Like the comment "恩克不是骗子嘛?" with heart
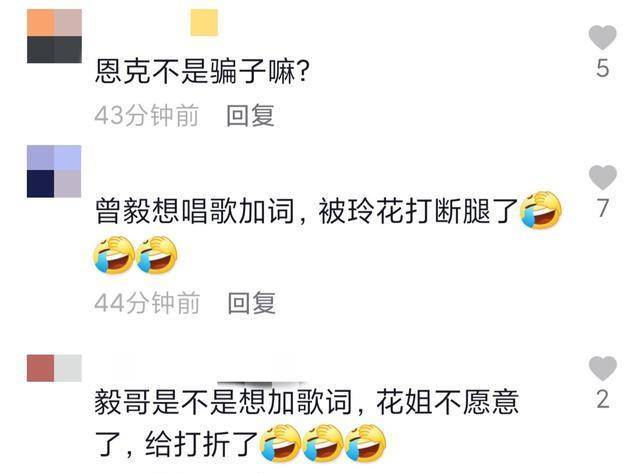The width and height of the screenshot is (640, 473). [x=602, y=37]
